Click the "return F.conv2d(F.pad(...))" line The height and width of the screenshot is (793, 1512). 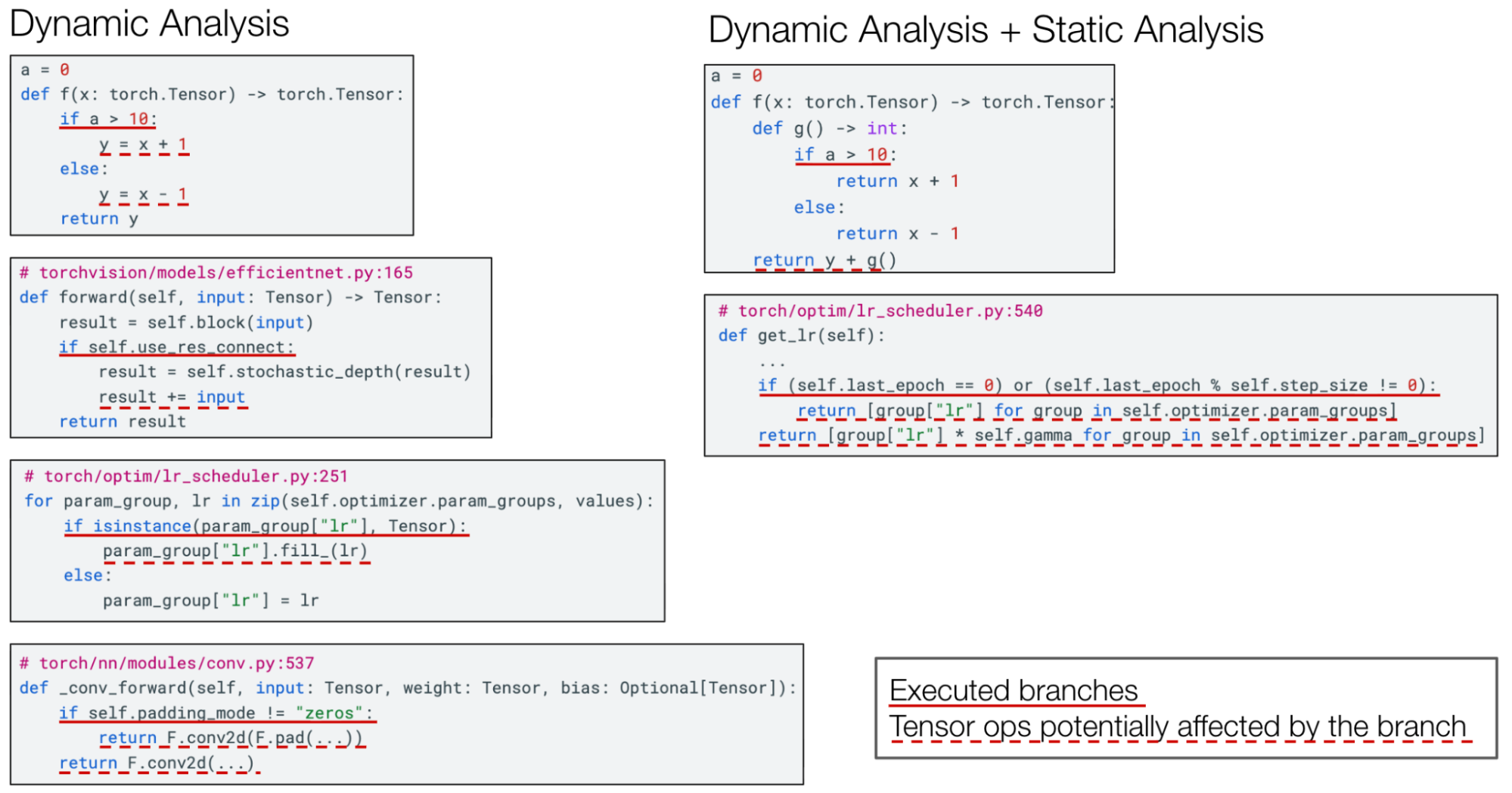[231, 738]
